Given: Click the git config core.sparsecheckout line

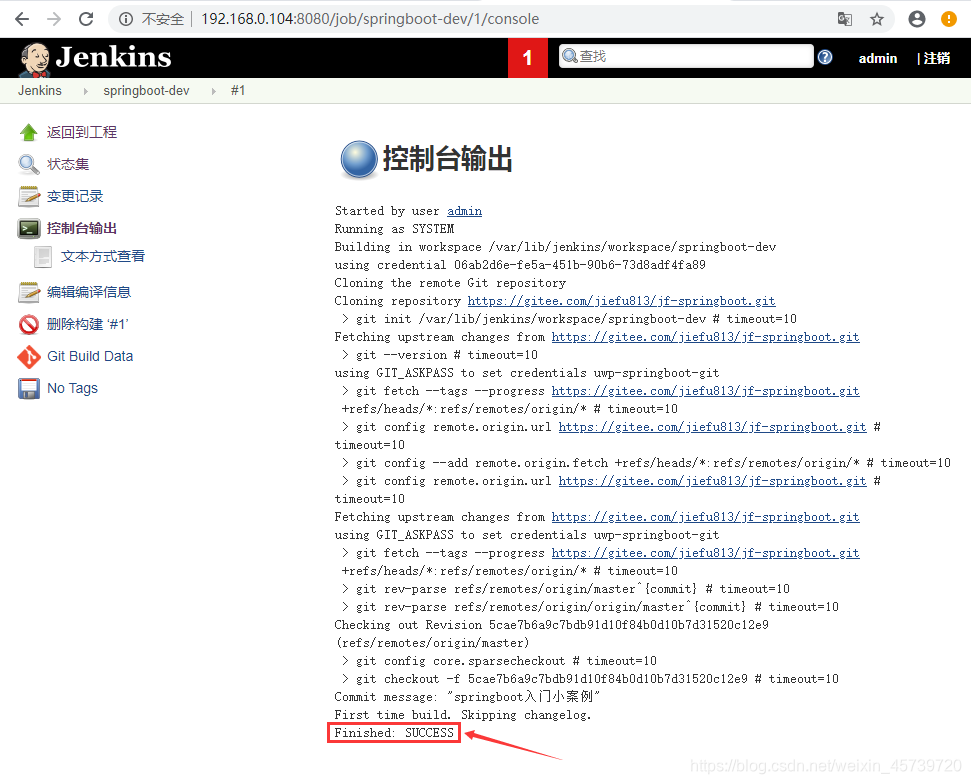Looking at the screenshot, I should pos(499,661).
